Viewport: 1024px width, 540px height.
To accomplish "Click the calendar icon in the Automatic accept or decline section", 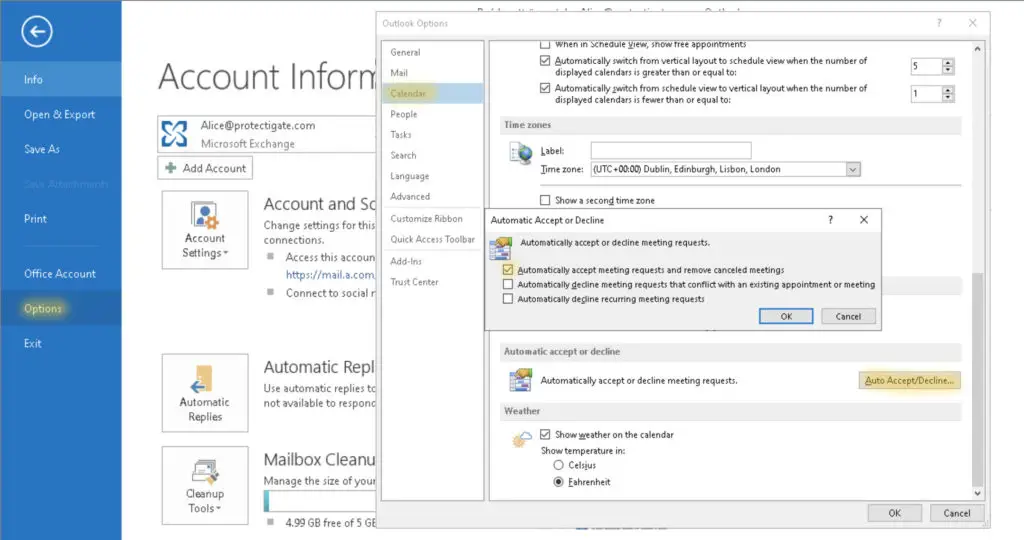I will [520, 380].
